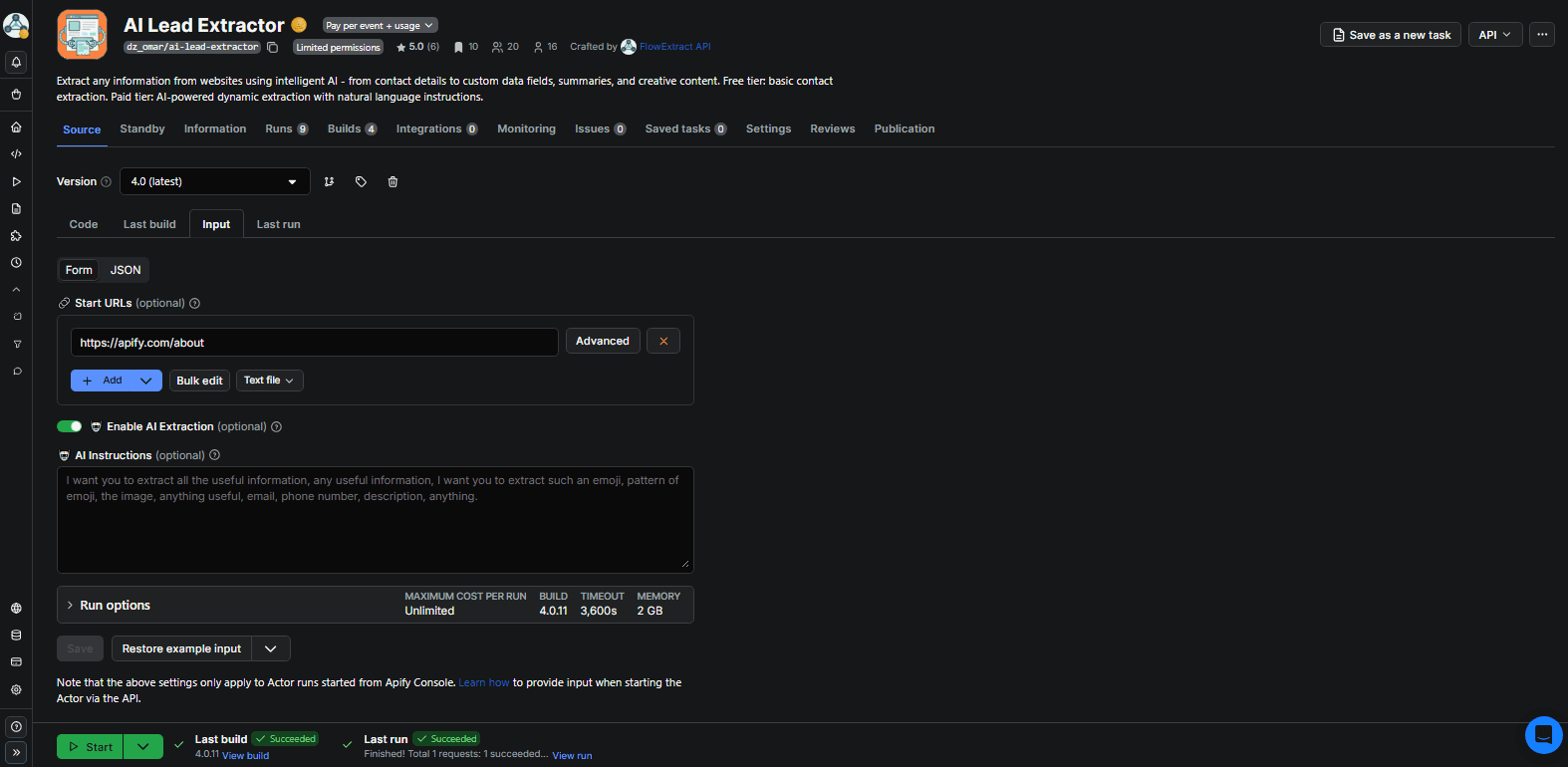Open the View build link

(x=245, y=755)
